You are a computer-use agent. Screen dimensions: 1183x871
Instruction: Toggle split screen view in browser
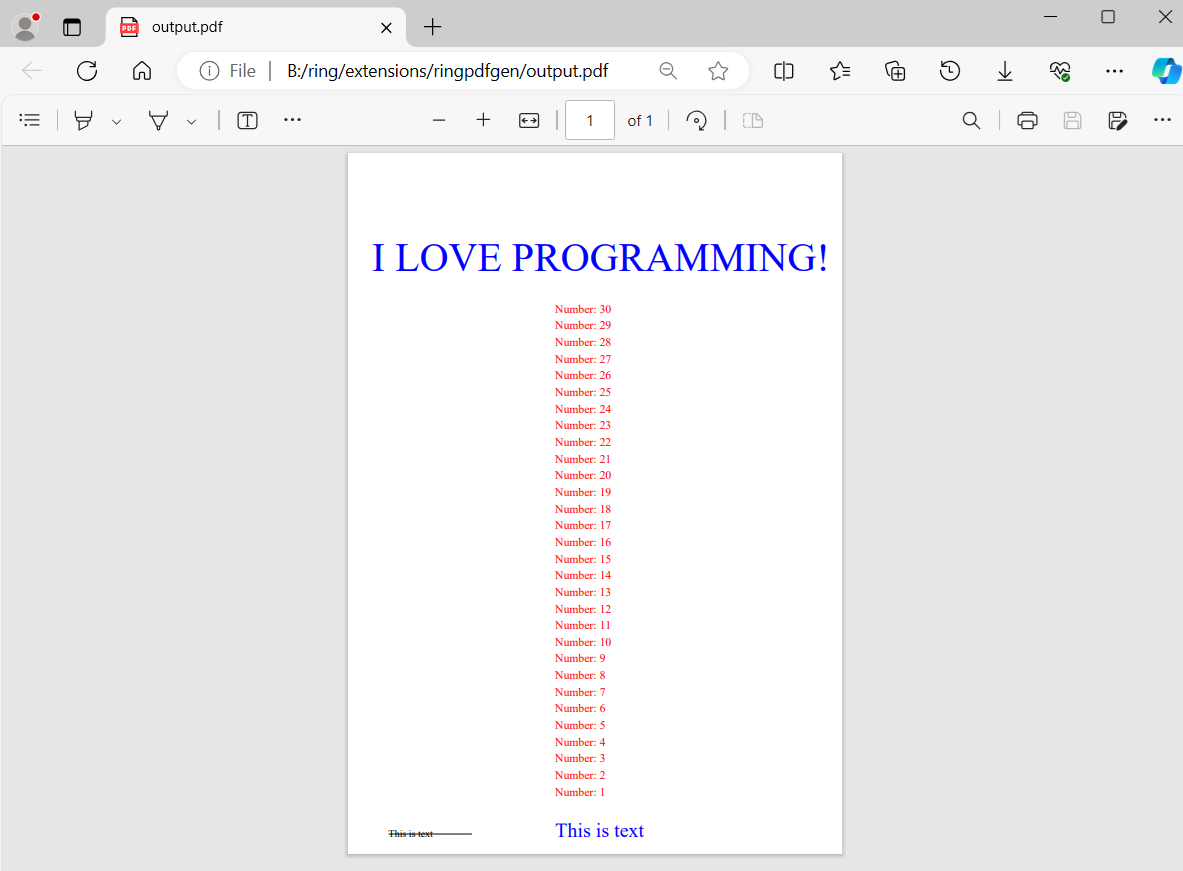(784, 71)
